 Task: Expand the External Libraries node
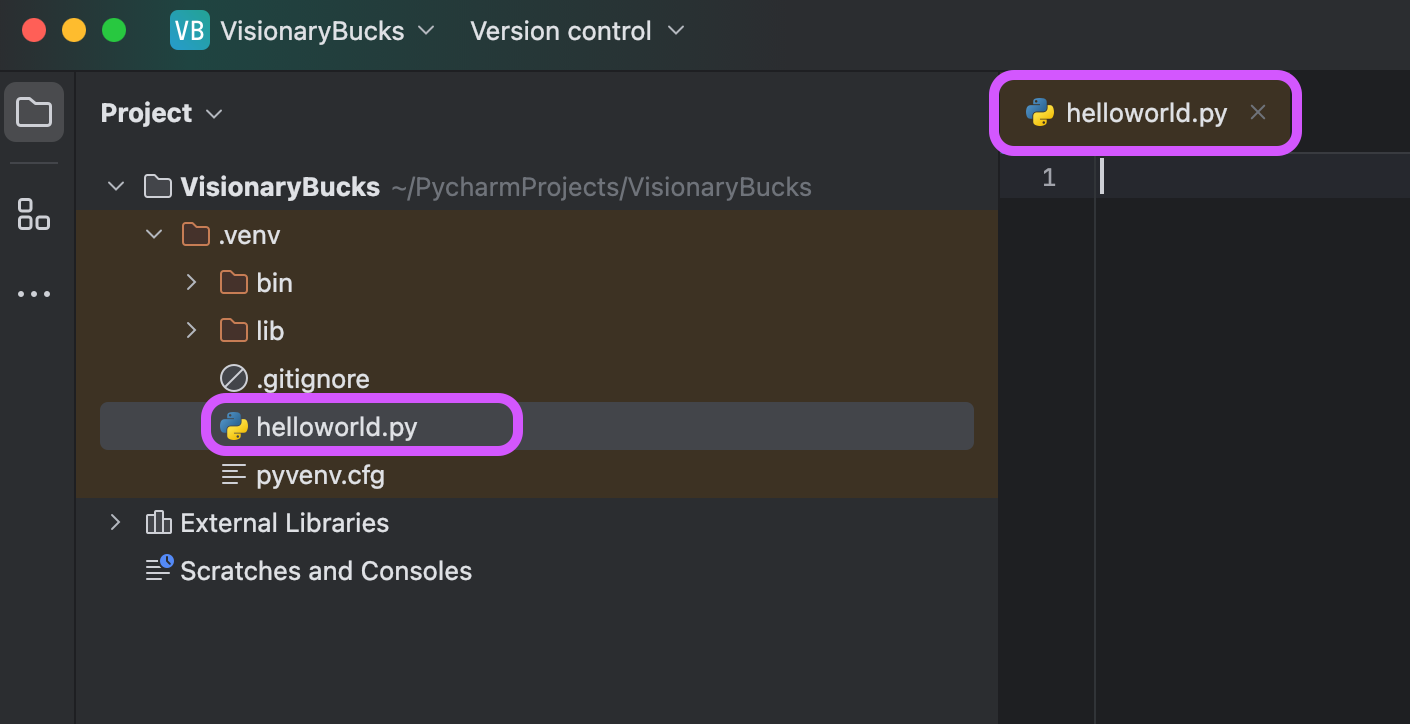[116, 523]
